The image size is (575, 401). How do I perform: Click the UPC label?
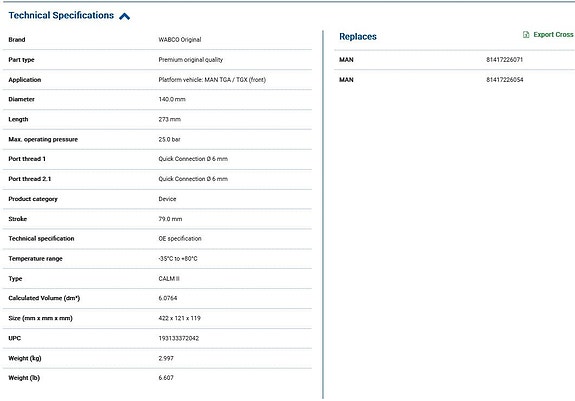tap(15, 338)
